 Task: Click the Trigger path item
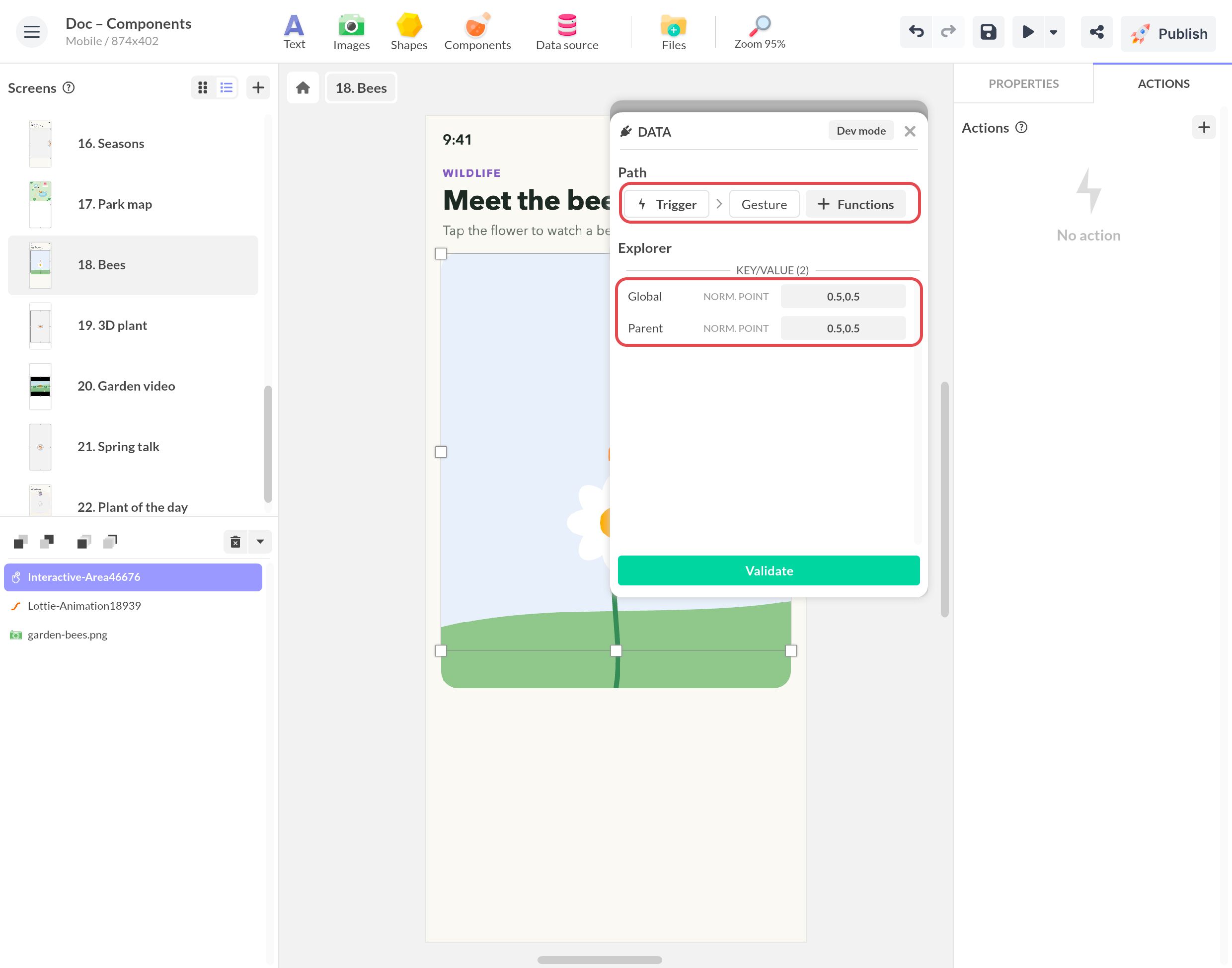667,204
